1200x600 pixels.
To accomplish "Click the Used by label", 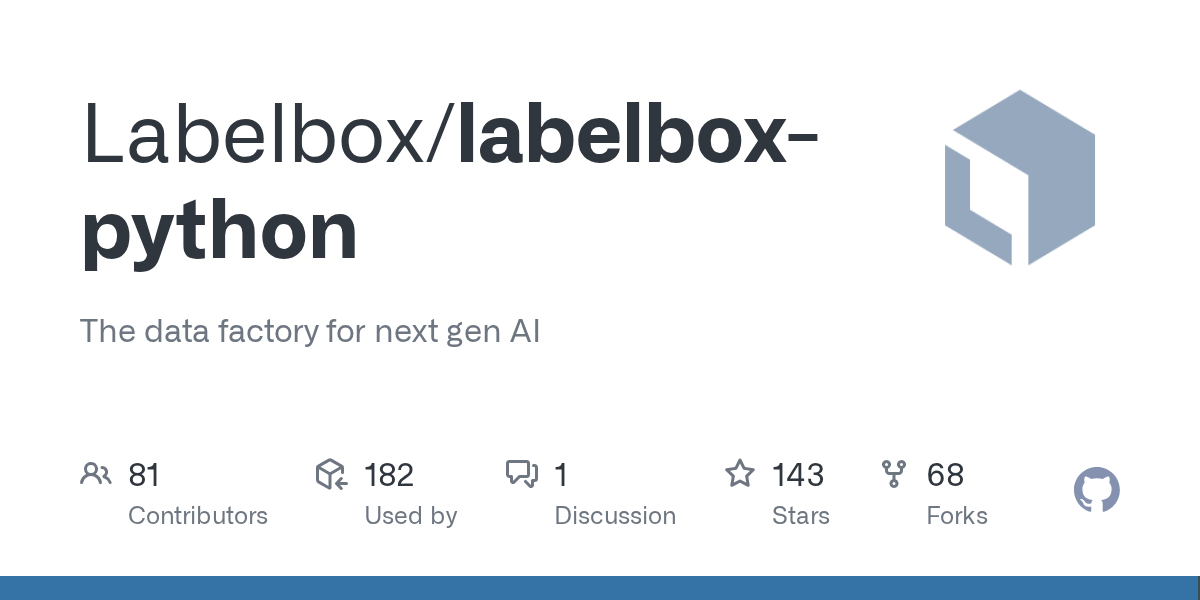I will [x=411, y=516].
